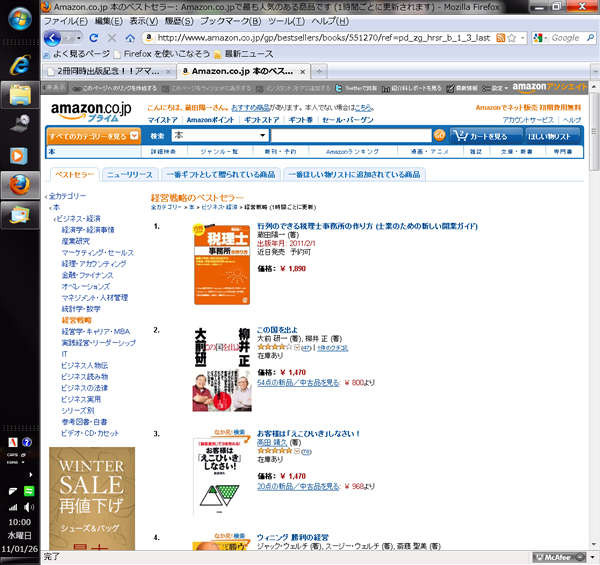Image resolution: width=600 pixels, height=565 pixels.
Task: Click the RSS feed icon in address bar
Action: coord(501,37)
